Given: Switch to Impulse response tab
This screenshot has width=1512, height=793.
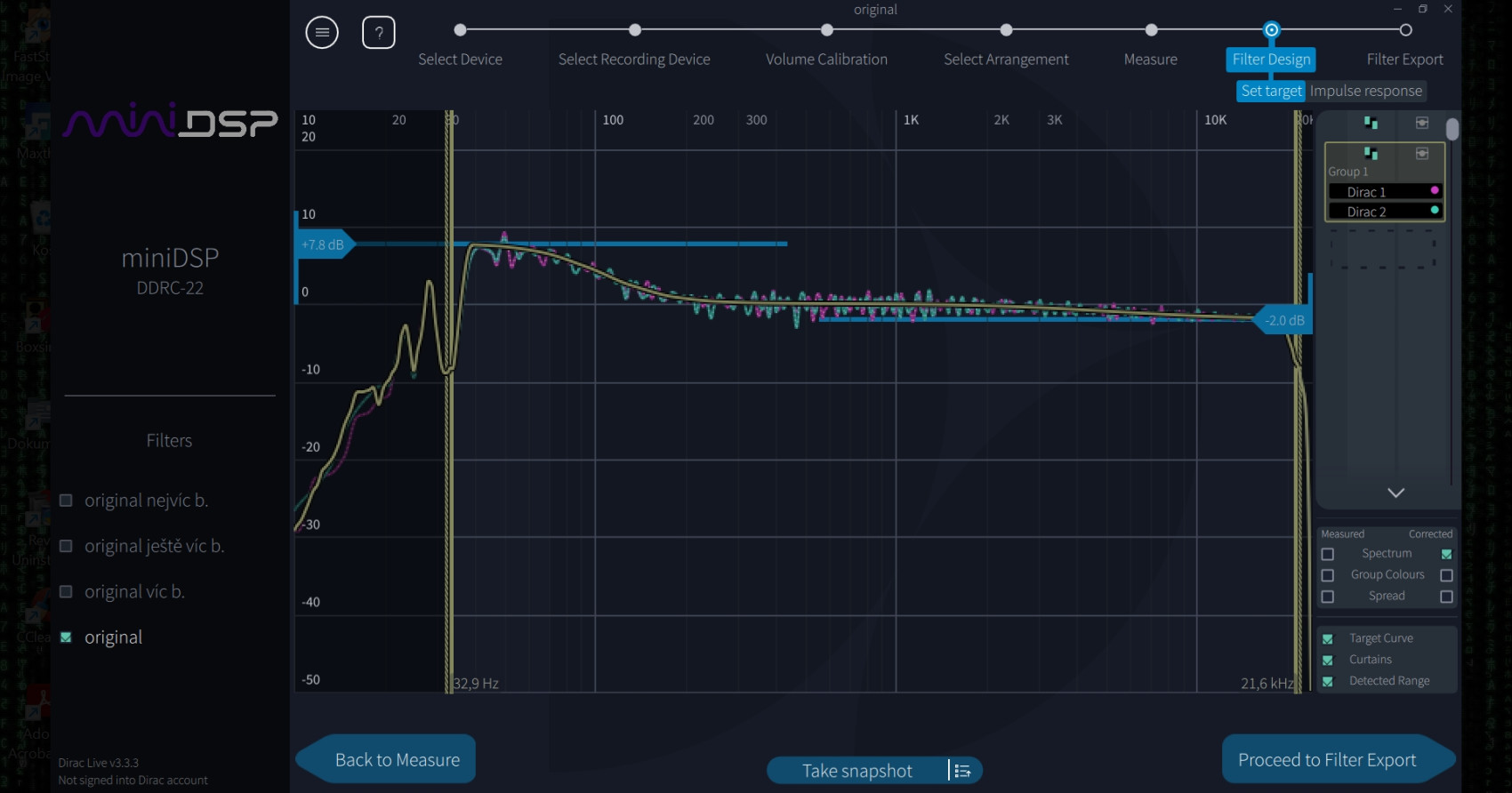Looking at the screenshot, I should (x=1365, y=91).
